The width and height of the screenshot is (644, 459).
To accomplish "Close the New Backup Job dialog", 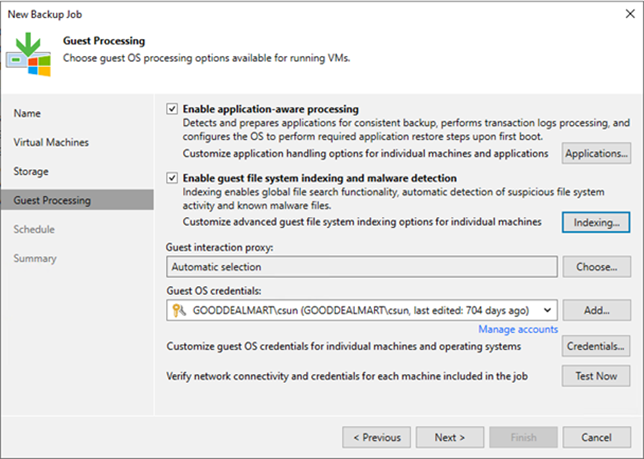I will pyautogui.click(x=625, y=12).
